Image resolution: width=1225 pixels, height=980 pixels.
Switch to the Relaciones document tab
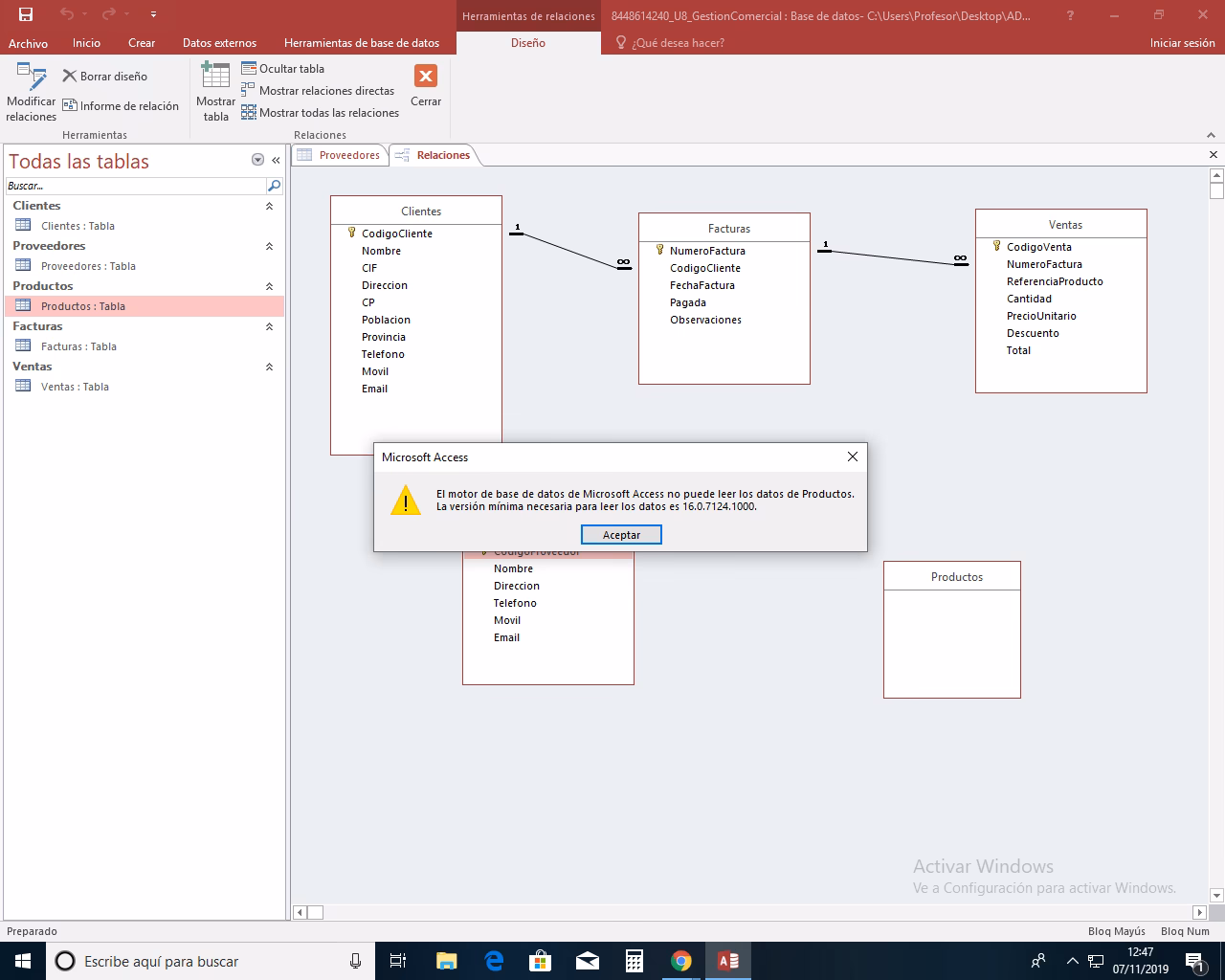tap(433, 155)
